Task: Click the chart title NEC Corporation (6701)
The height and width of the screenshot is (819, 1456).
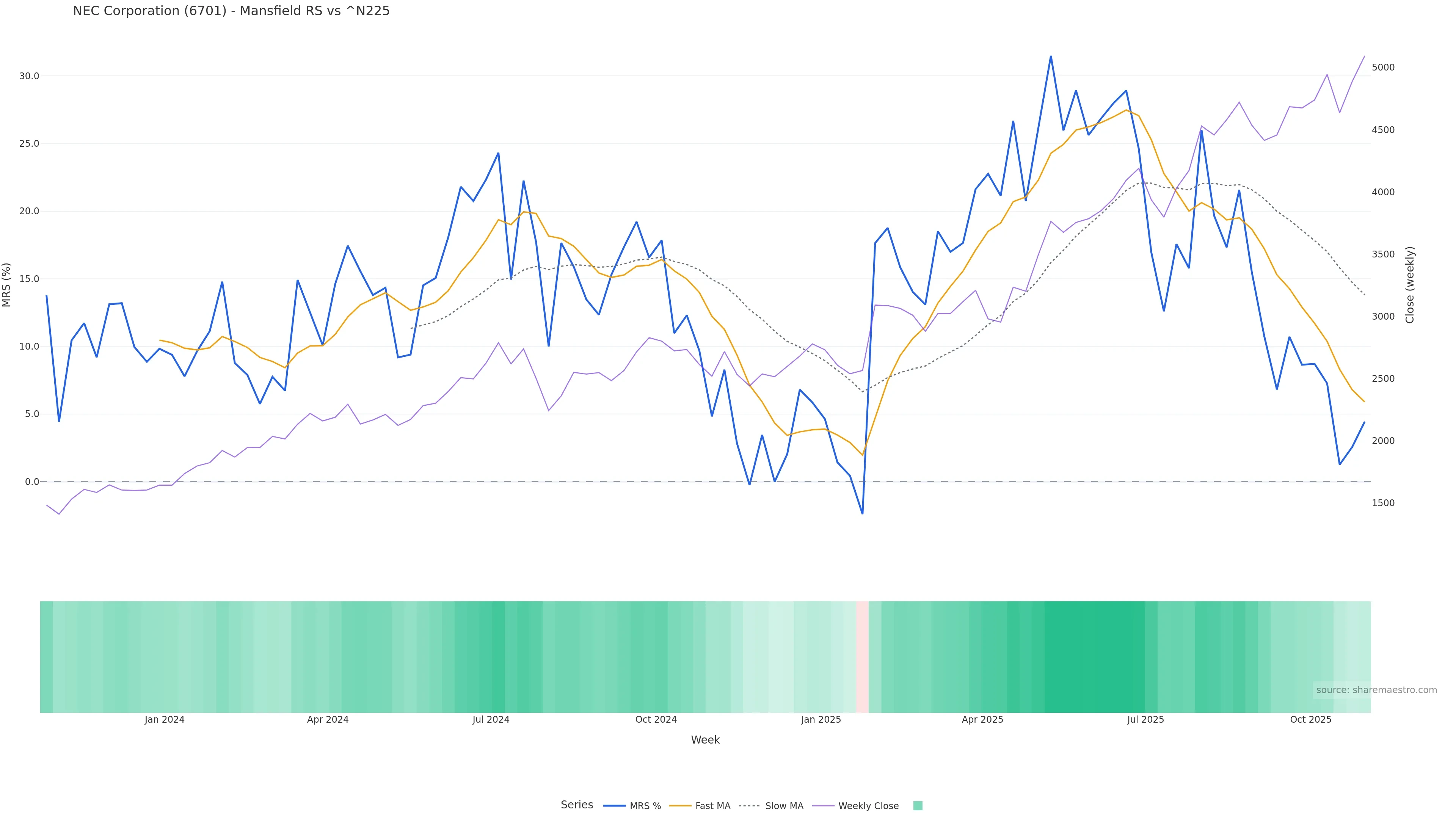Action: tap(231, 11)
